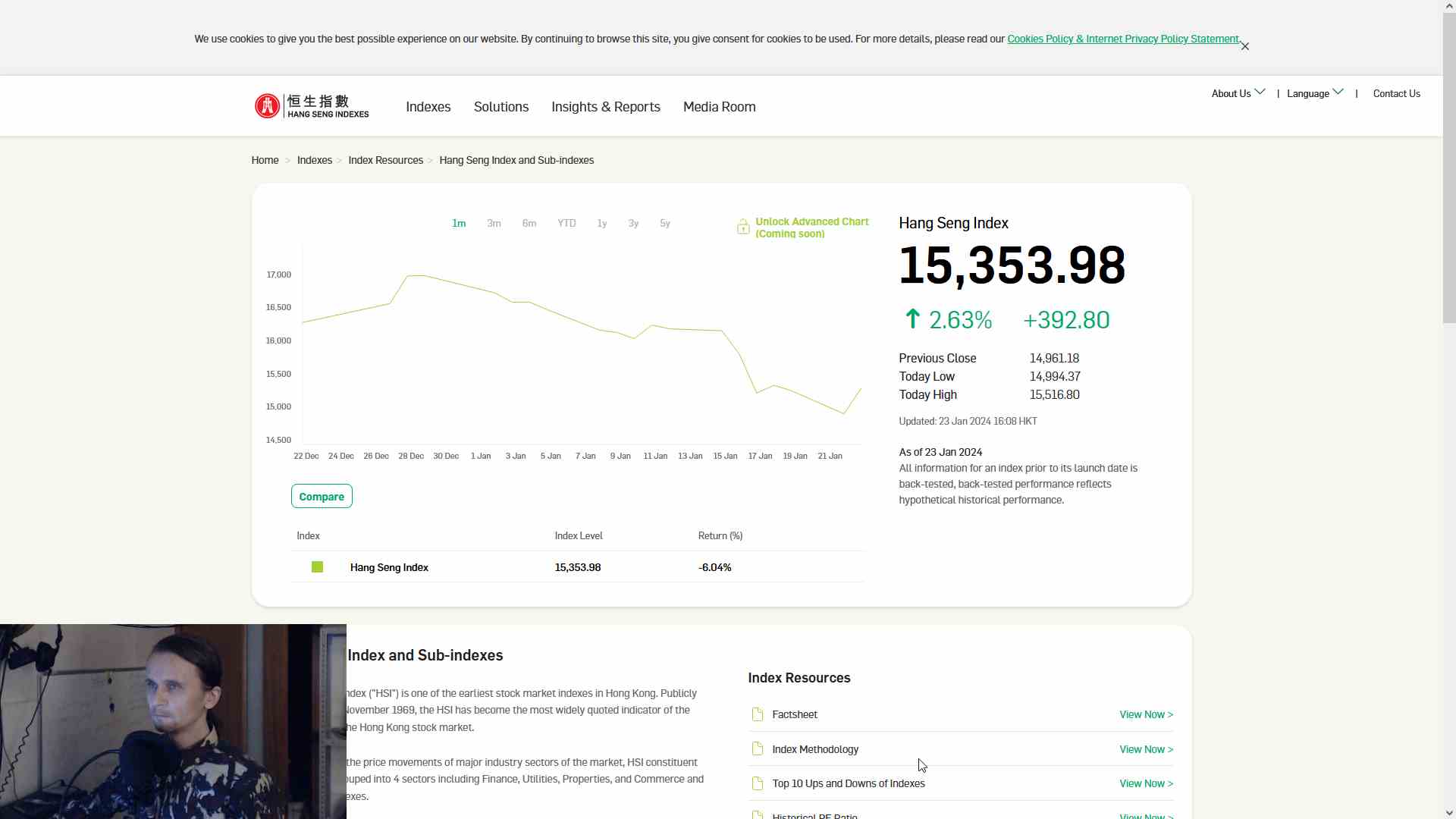Set chart range to 5y
This screenshot has height=819, width=1456.
[x=665, y=223]
